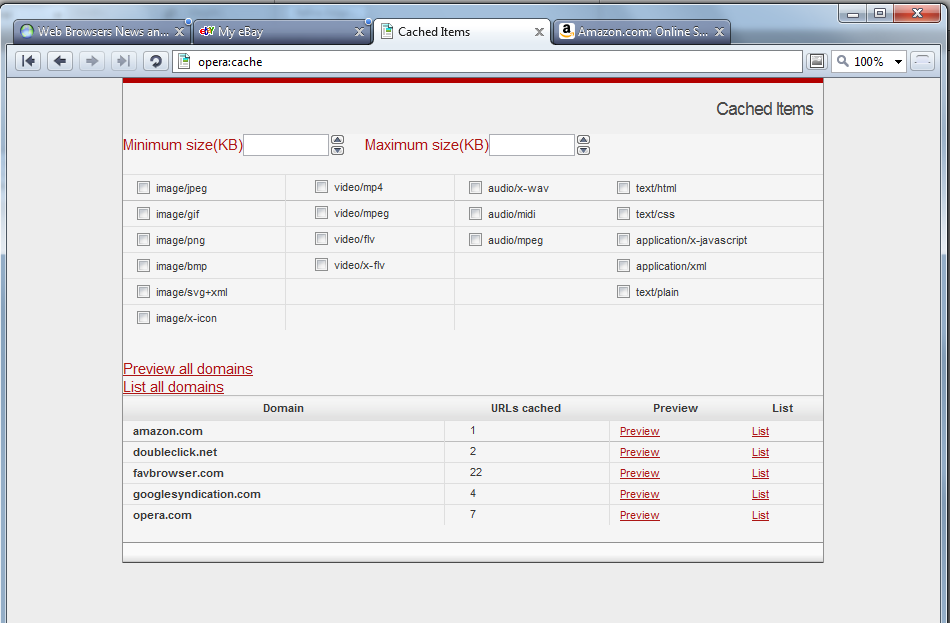
Task: Open the Preview all domains link
Action: [x=188, y=369]
